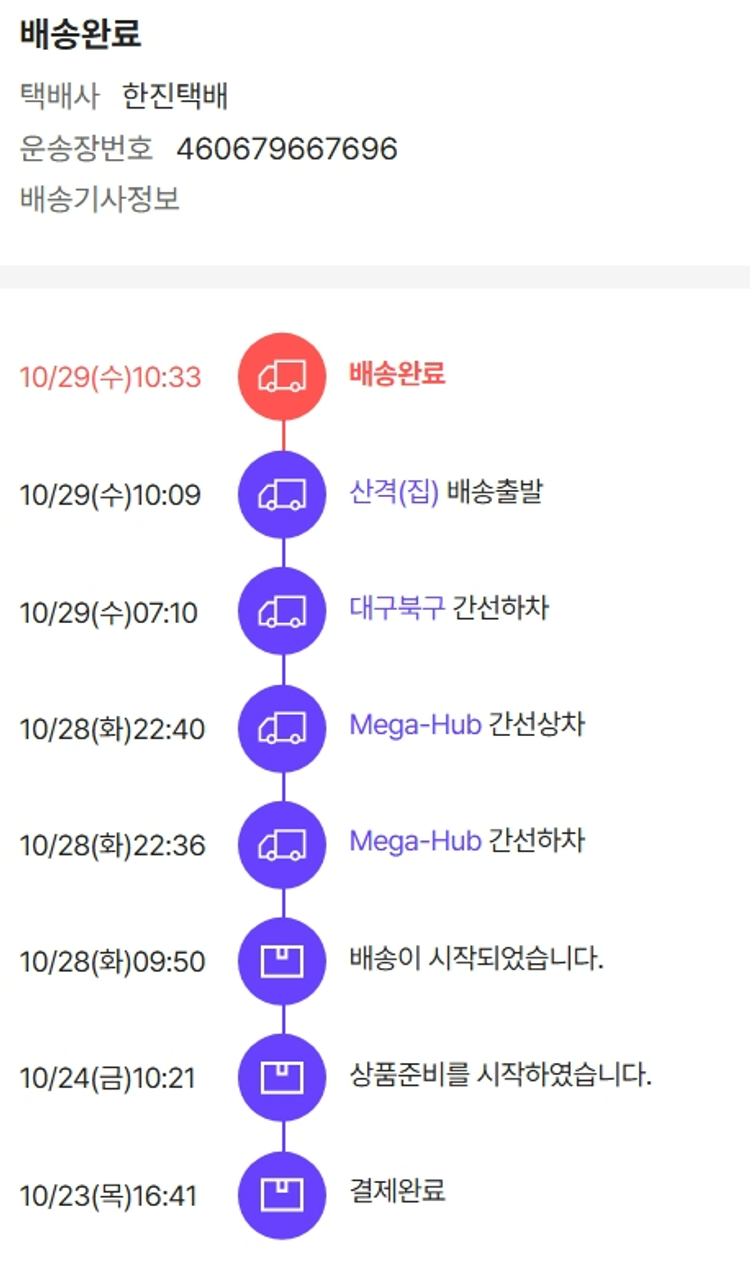
Task: Click the box icon beside 결제완료
Action: point(282,1195)
